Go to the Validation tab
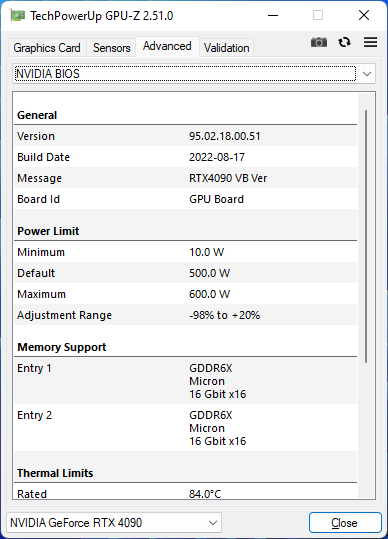The height and width of the screenshot is (539, 388). point(226,48)
